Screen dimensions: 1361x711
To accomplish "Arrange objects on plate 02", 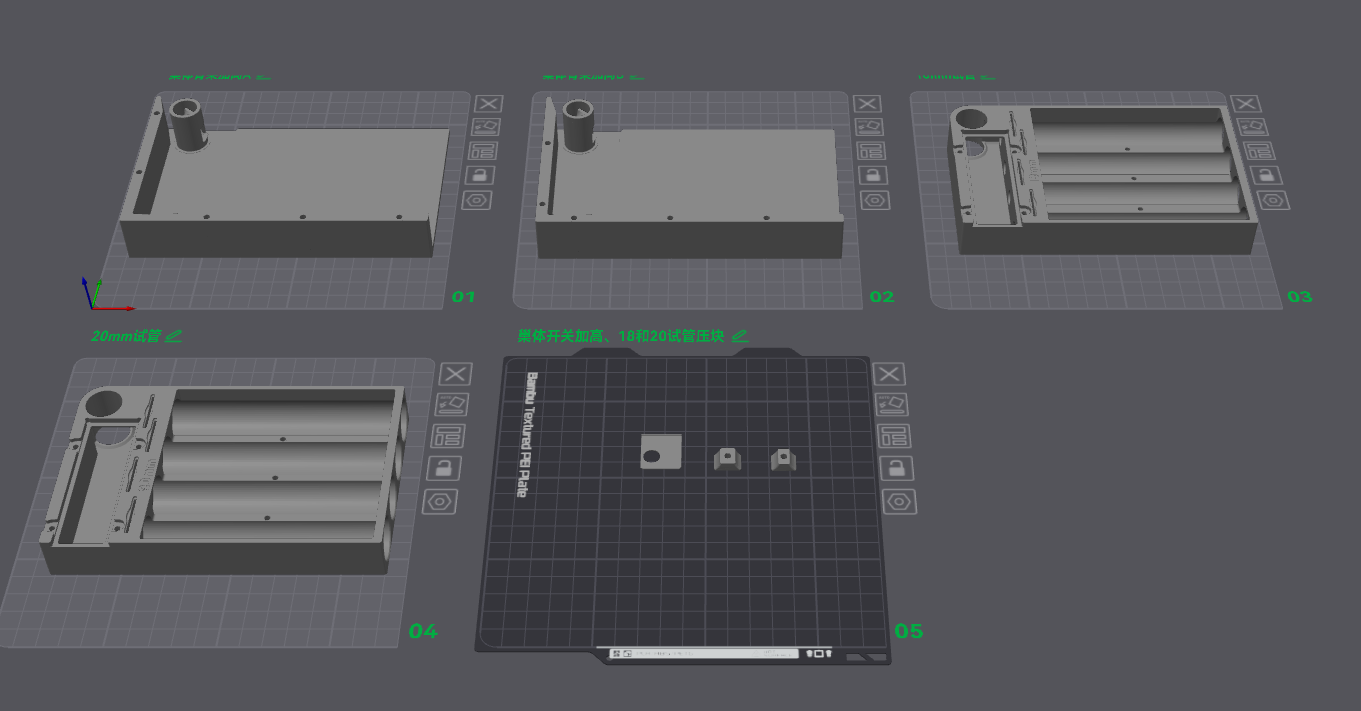I will (871, 151).
